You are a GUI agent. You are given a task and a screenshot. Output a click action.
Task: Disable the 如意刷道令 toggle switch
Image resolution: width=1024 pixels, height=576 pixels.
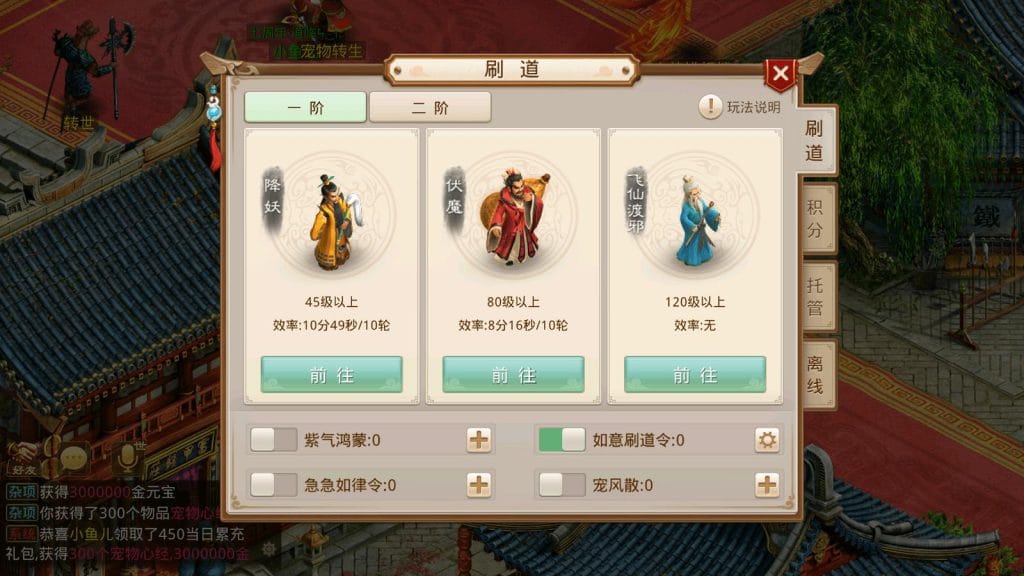coord(562,440)
